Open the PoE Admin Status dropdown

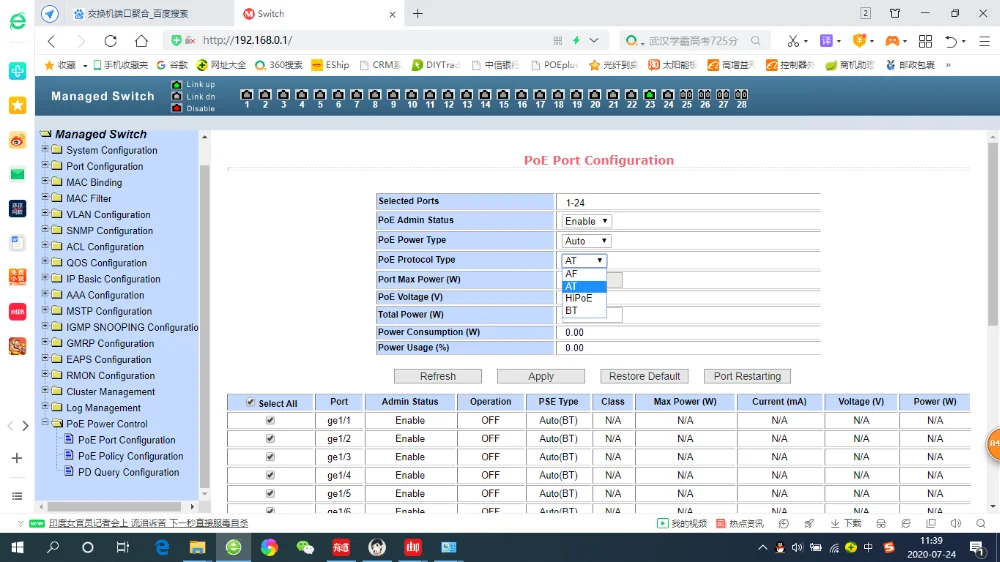(x=587, y=221)
